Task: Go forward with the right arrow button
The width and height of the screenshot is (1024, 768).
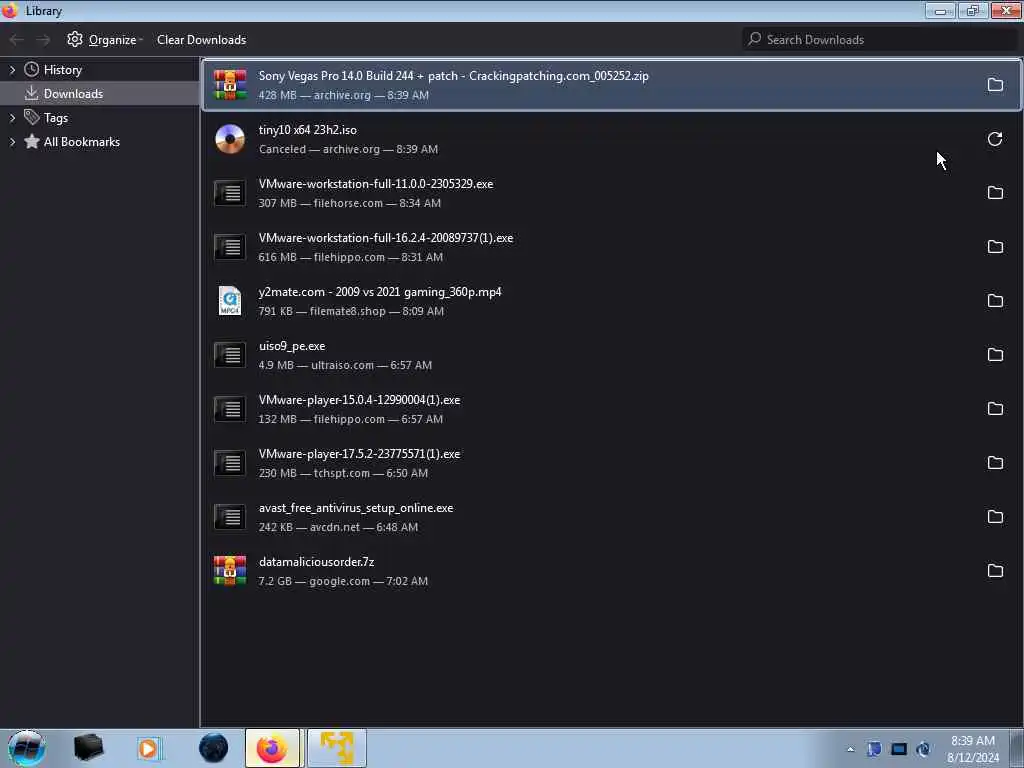Action: (x=43, y=40)
